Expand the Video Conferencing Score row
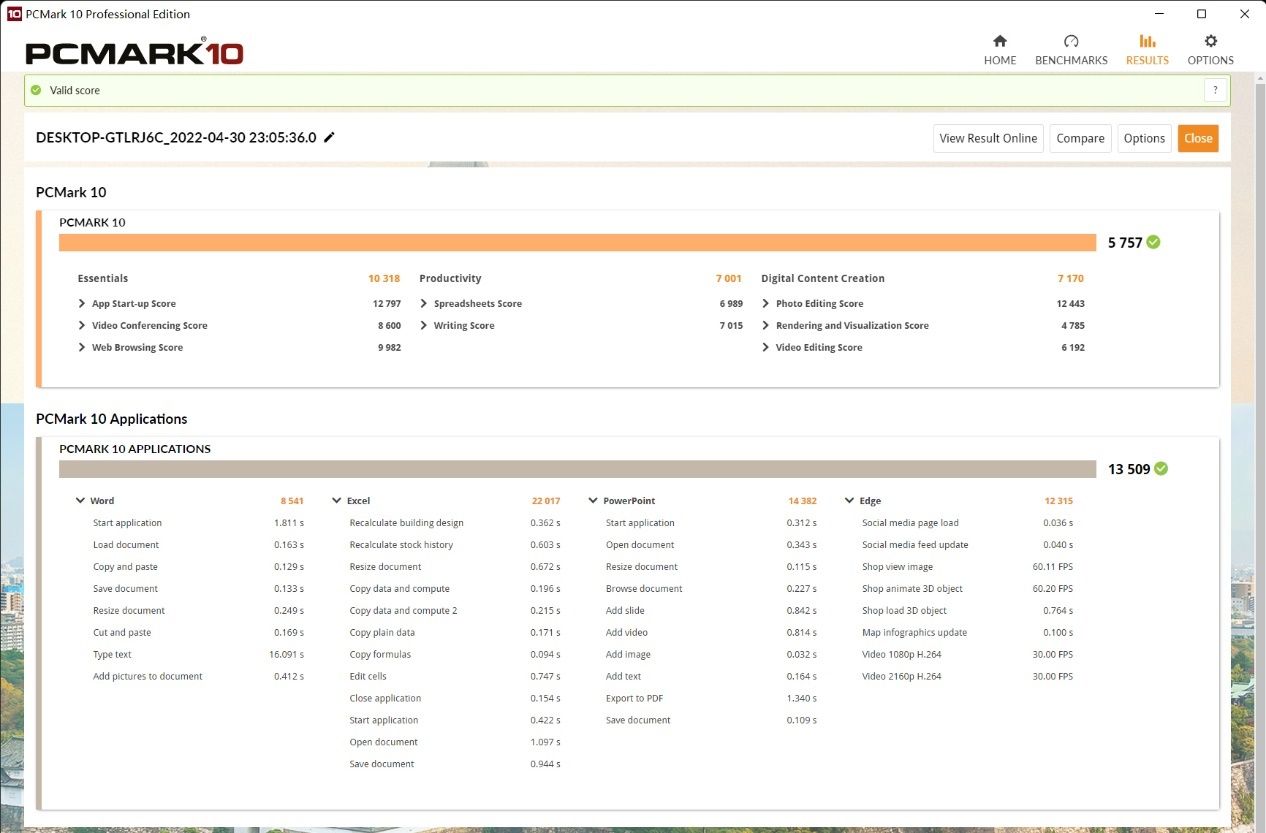The height and width of the screenshot is (833, 1266). [82, 326]
